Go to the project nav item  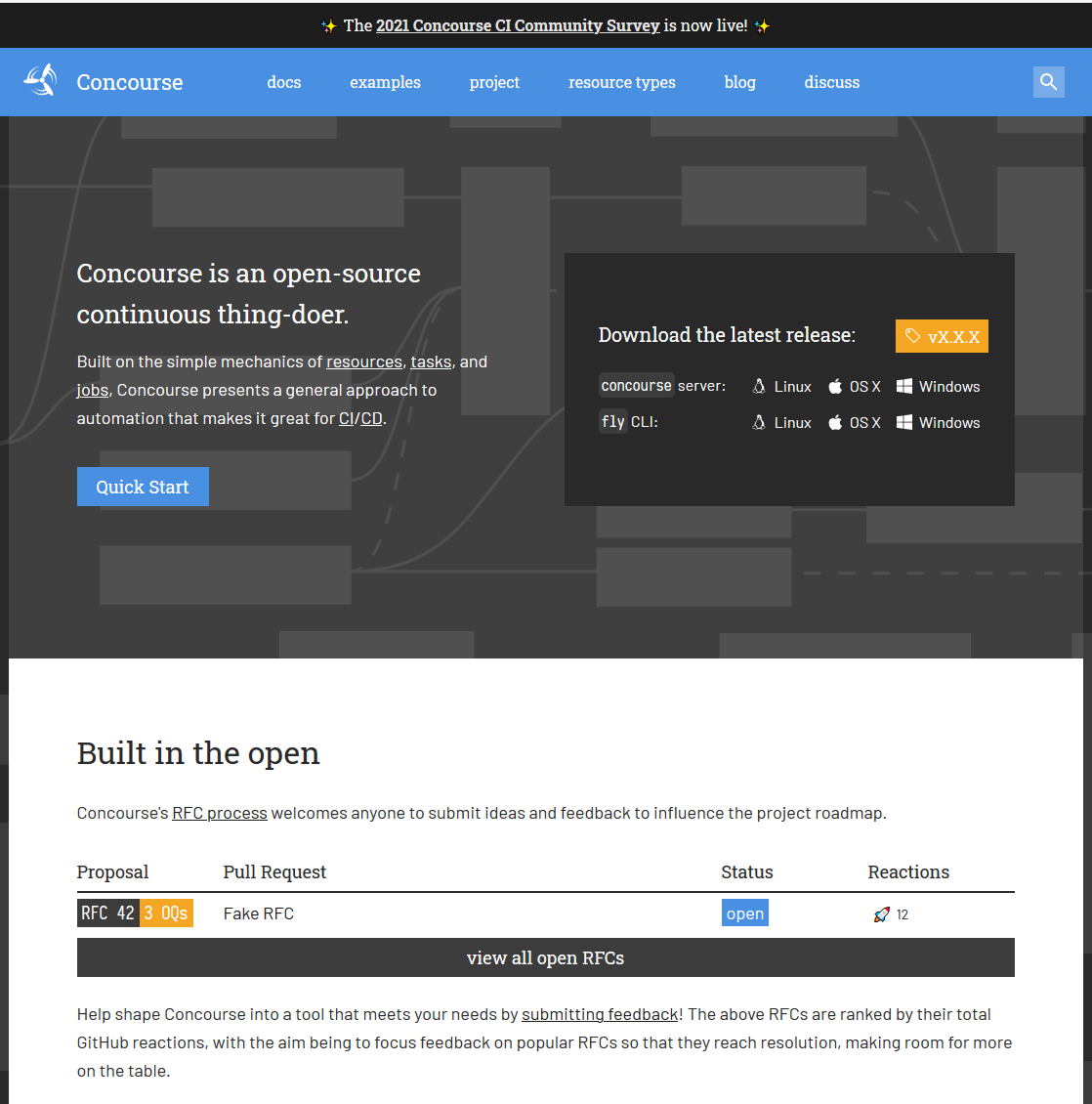494,82
